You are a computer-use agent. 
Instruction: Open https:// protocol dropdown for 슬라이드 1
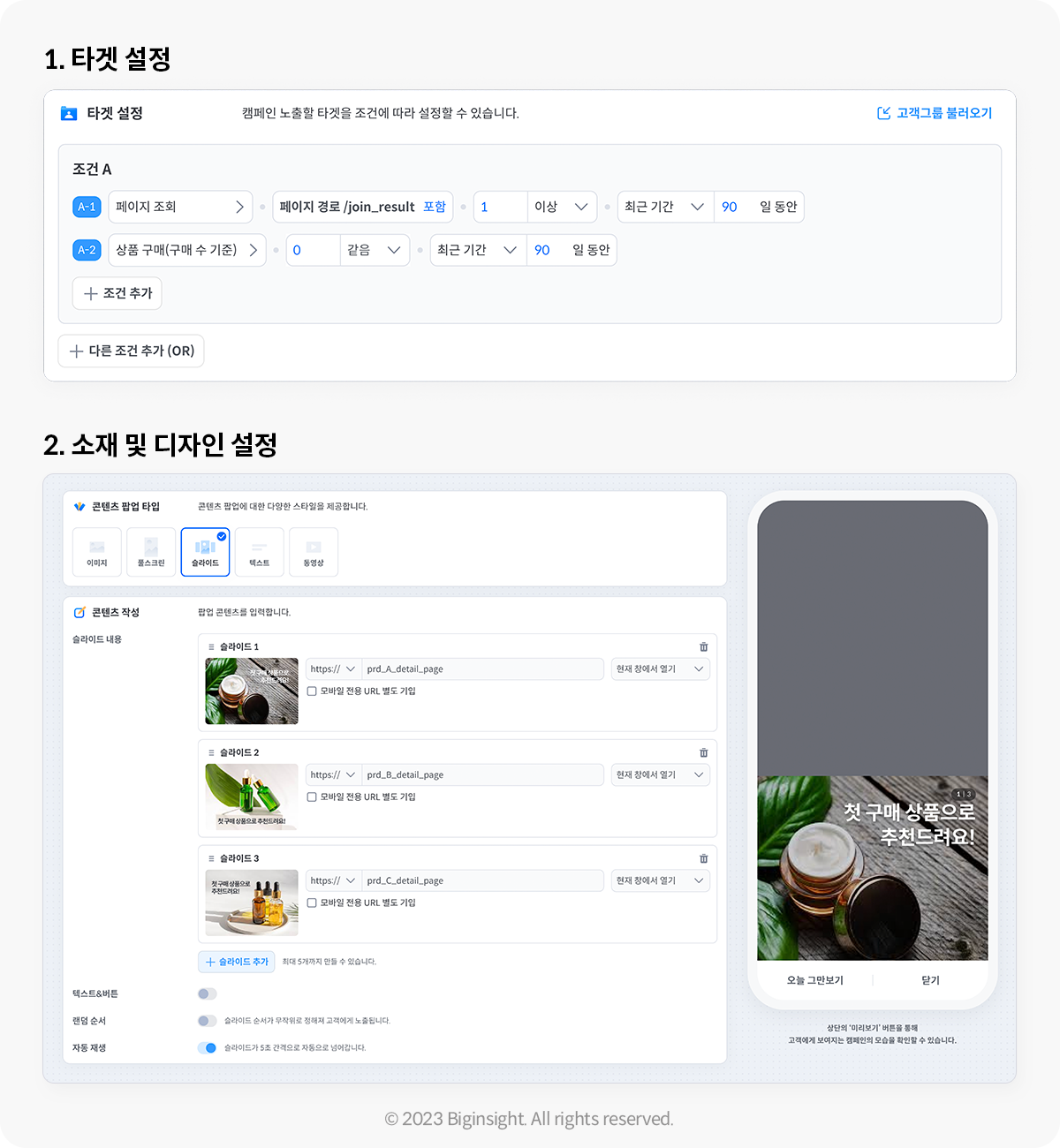[x=334, y=669]
